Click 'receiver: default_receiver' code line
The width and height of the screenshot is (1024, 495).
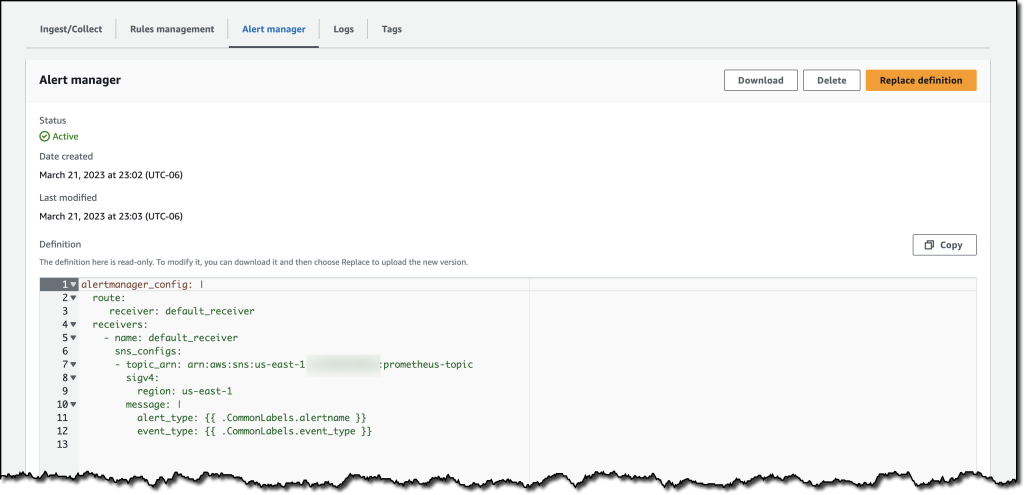(182, 311)
